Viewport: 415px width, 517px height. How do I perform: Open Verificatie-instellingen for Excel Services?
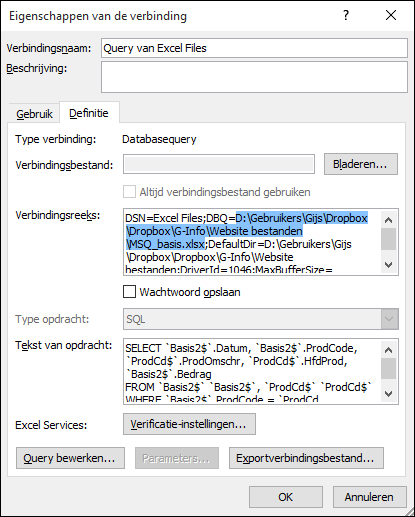point(189,424)
